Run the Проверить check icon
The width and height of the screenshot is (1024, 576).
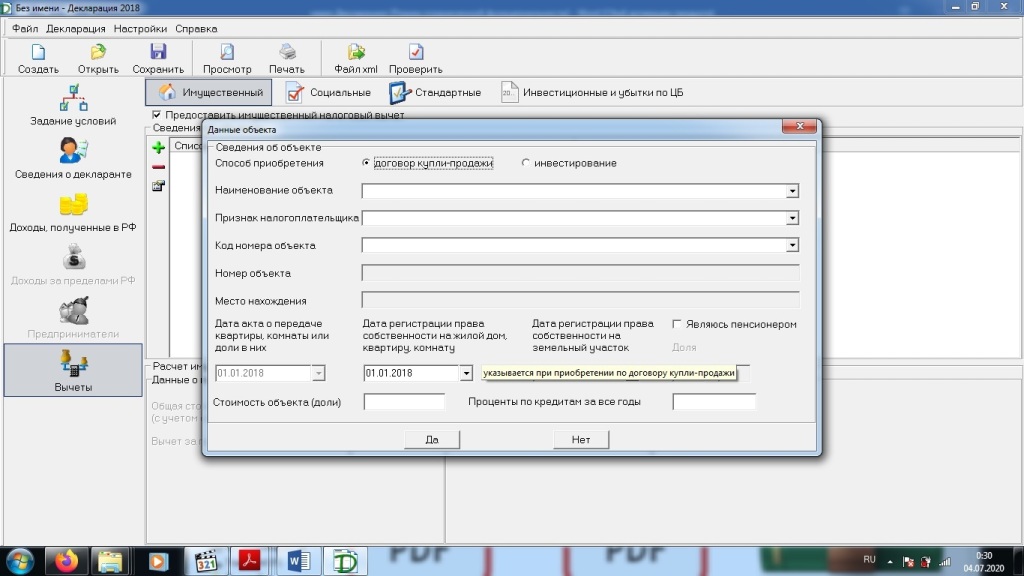tap(416, 53)
